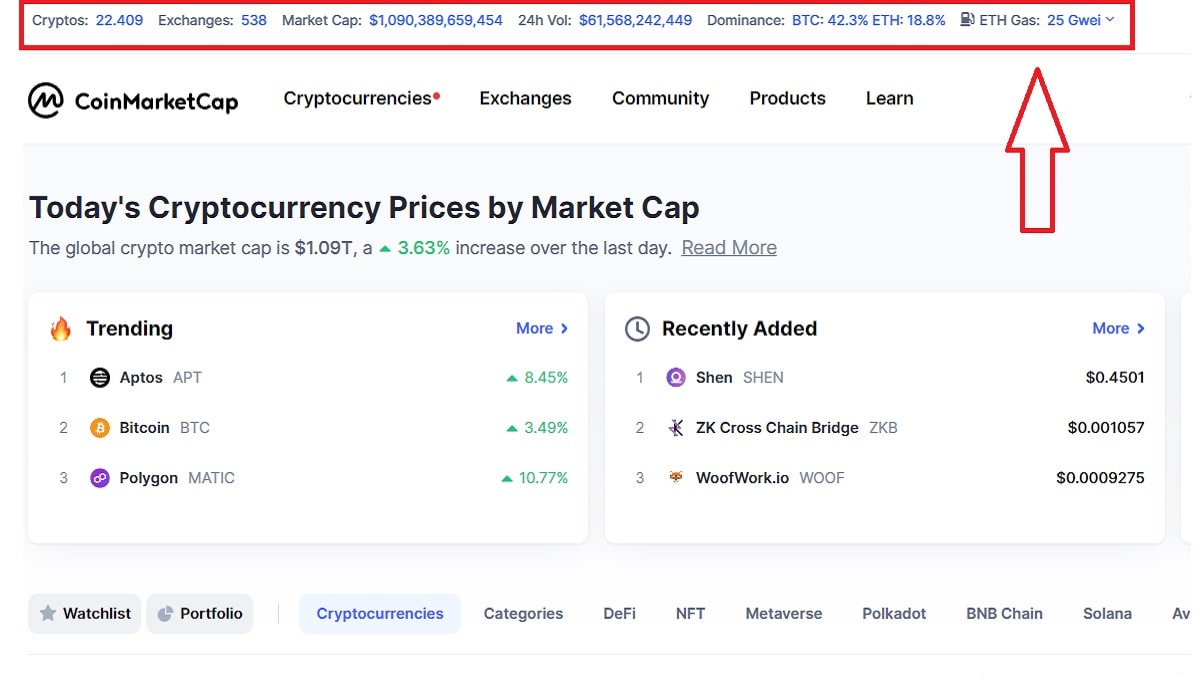Viewport: 1200px width, 675px height.
Task: Click the clock icon beside Recently Added
Action: pyautogui.click(x=640, y=327)
